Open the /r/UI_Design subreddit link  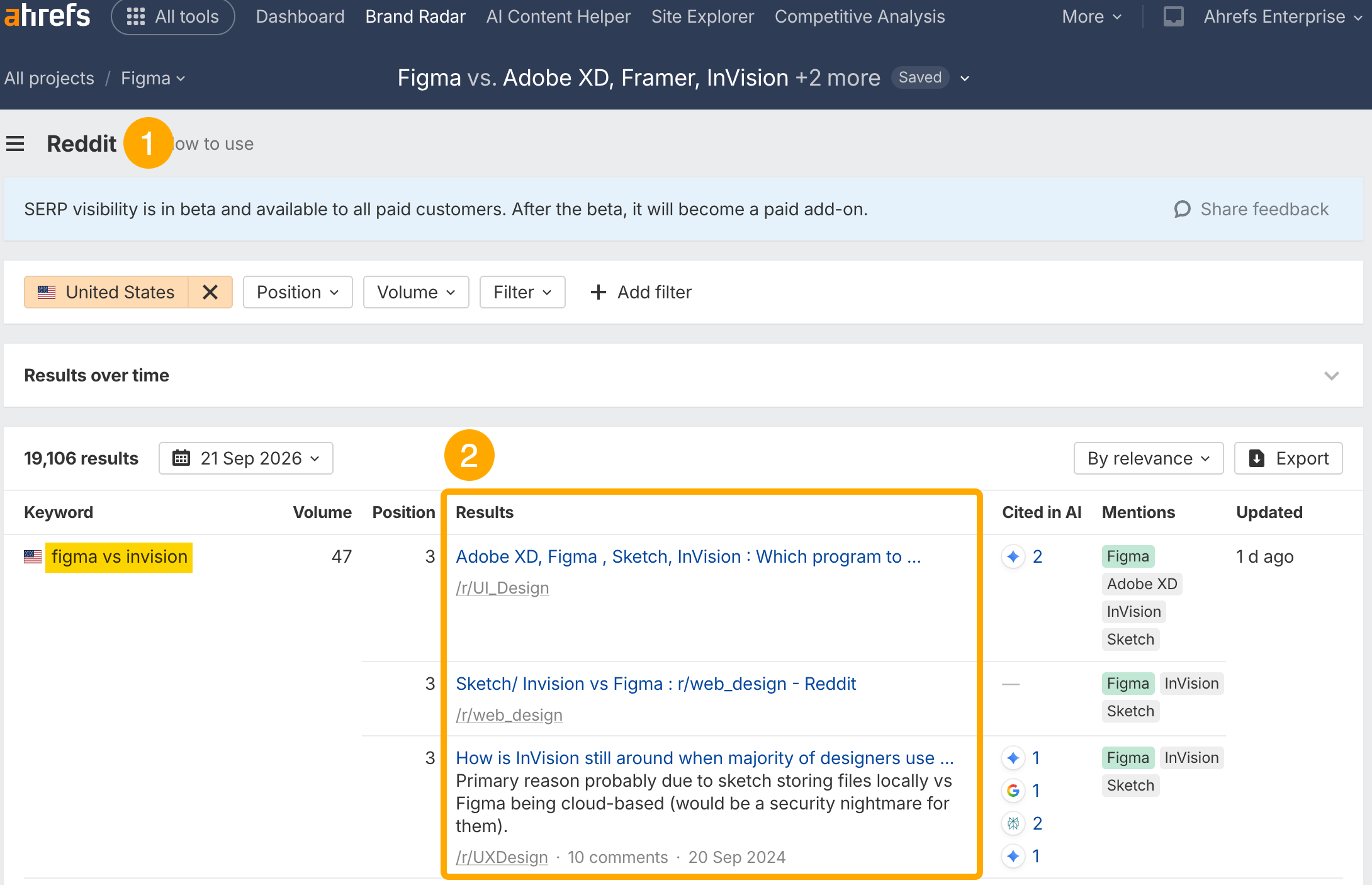click(502, 588)
